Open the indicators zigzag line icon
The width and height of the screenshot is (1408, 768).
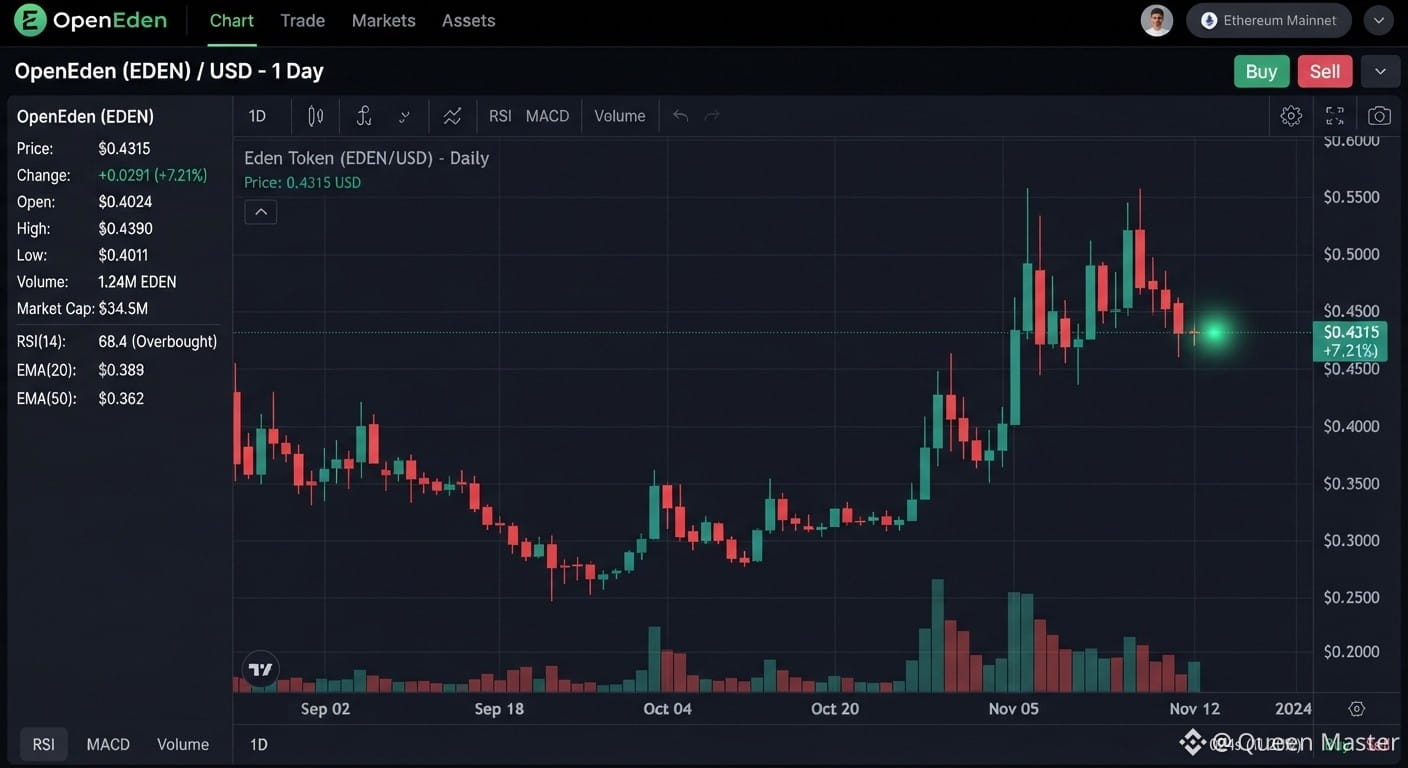coord(452,116)
